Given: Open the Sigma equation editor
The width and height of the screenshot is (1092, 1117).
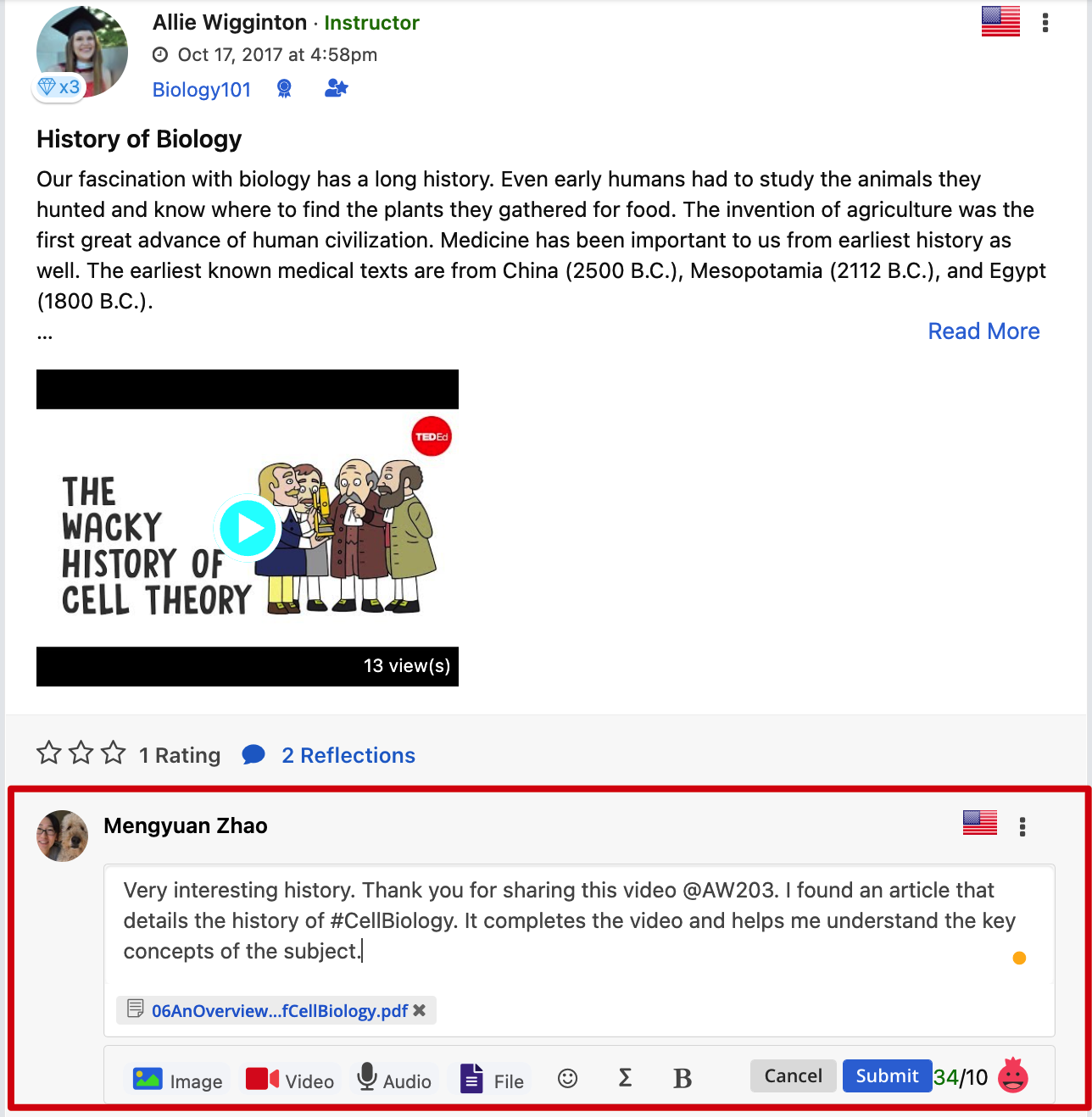Looking at the screenshot, I should pos(625,1078).
